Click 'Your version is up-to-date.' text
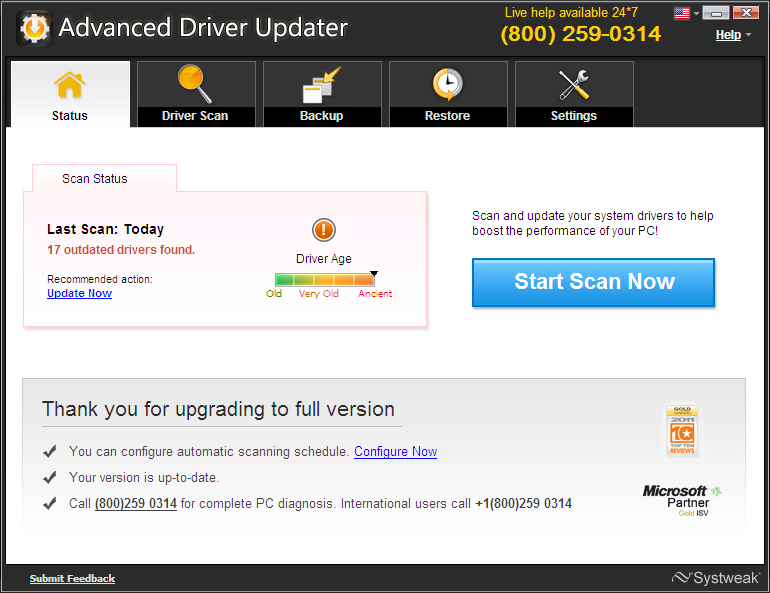The width and height of the screenshot is (770, 593). [144, 478]
